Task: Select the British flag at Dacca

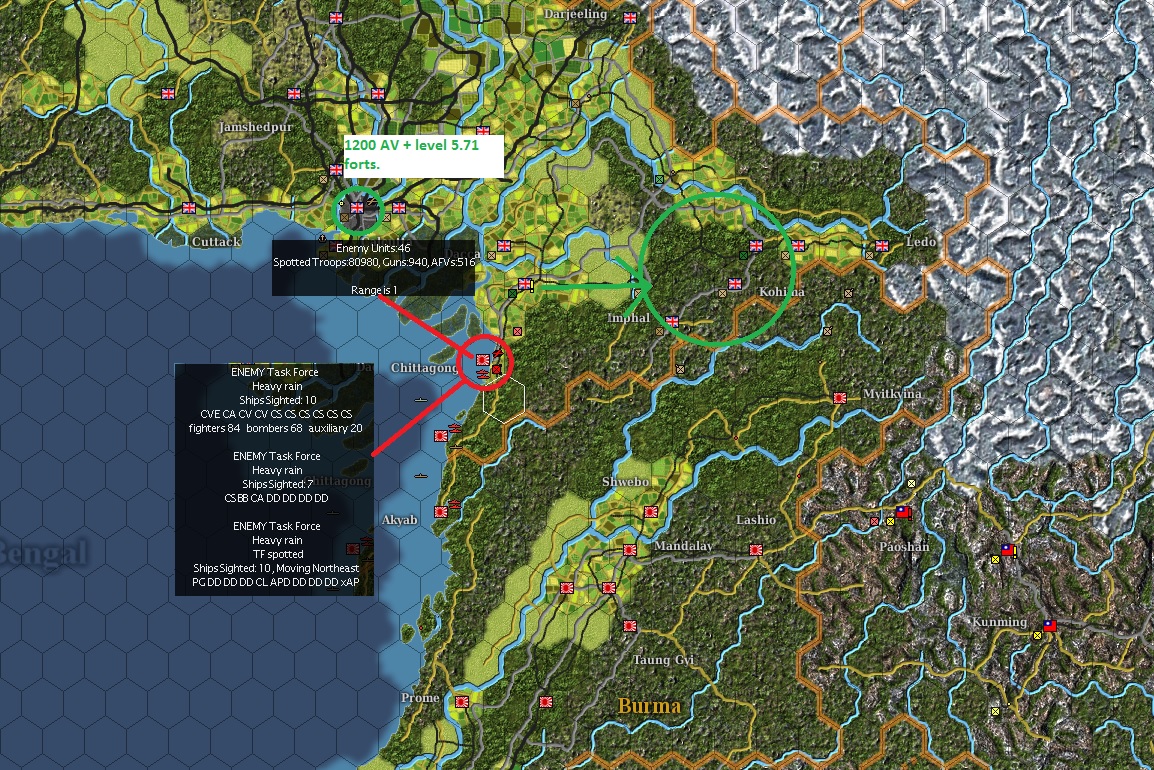Action: (504, 246)
